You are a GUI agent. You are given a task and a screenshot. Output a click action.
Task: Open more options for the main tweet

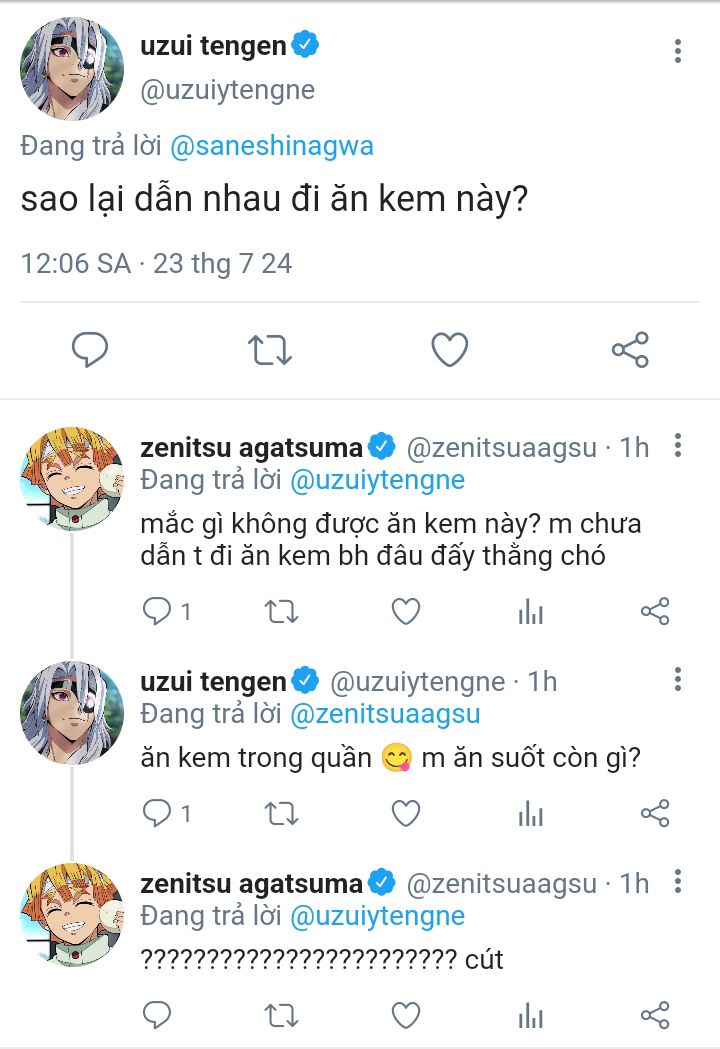tap(678, 52)
